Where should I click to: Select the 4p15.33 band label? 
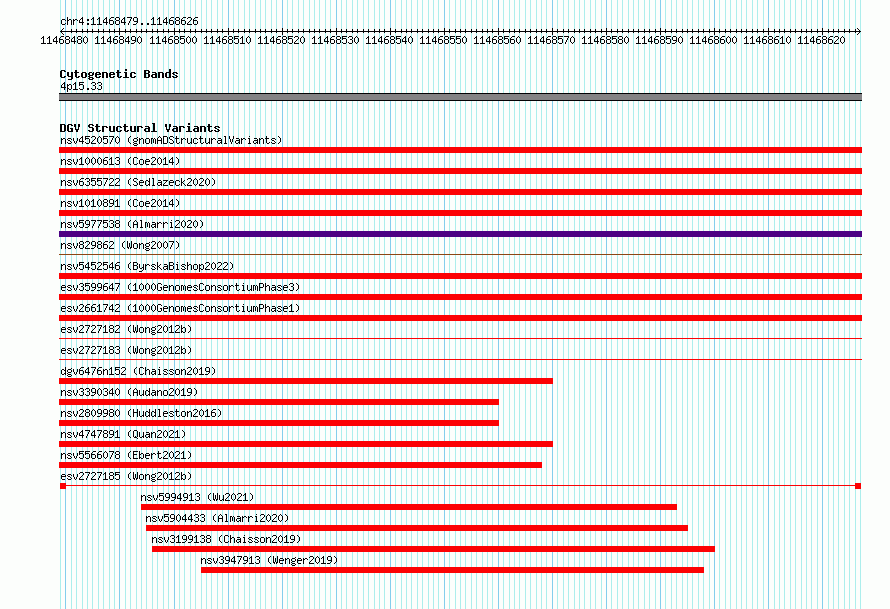coord(81,86)
